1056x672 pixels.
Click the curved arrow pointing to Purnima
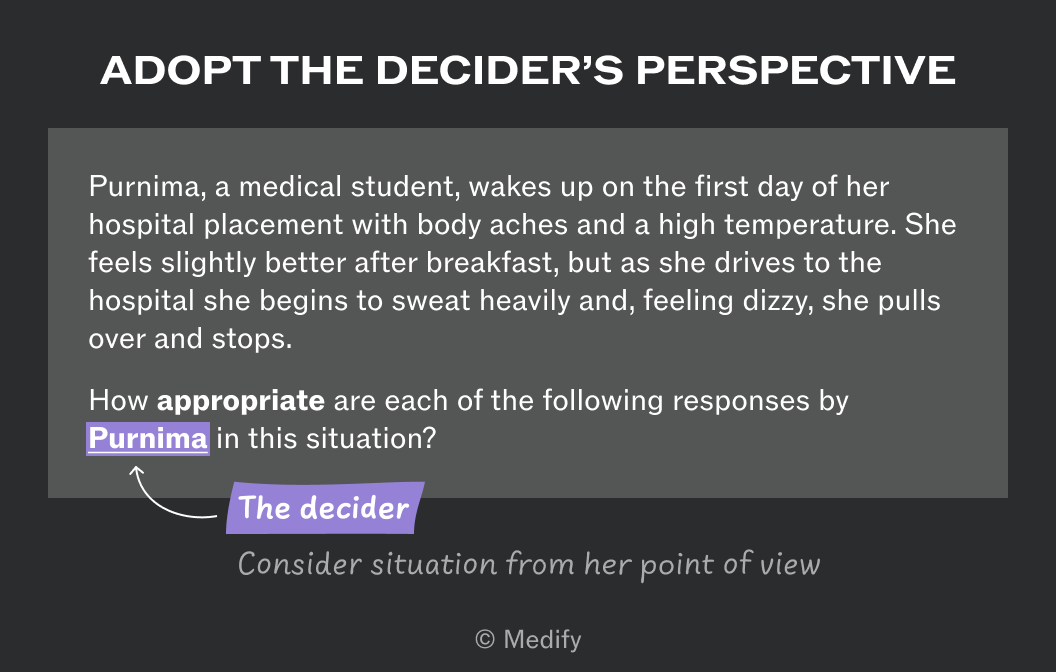coord(174,492)
